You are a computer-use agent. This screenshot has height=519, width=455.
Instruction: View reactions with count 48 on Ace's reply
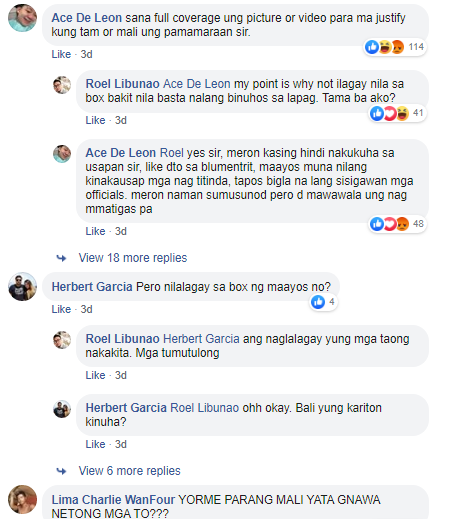pos(397,224)
